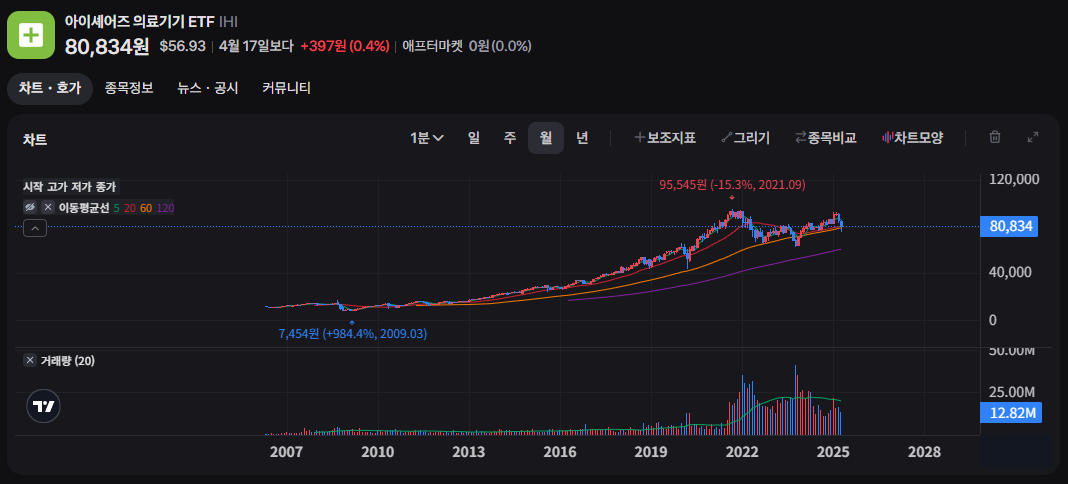Click the 12.82M volume tag

coord(1009,413)
